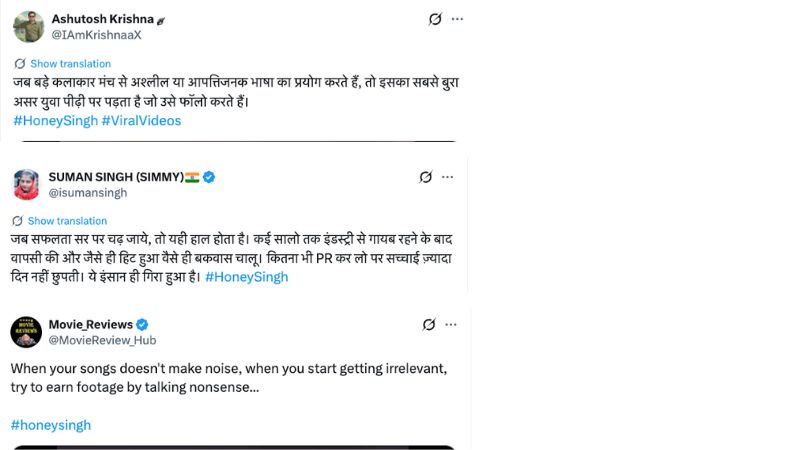Image resolution: width=800 pixels, height=450 pixels.
Task: Open the more options menu on Ashutosh Krishna's post
Action: point(457,19)
